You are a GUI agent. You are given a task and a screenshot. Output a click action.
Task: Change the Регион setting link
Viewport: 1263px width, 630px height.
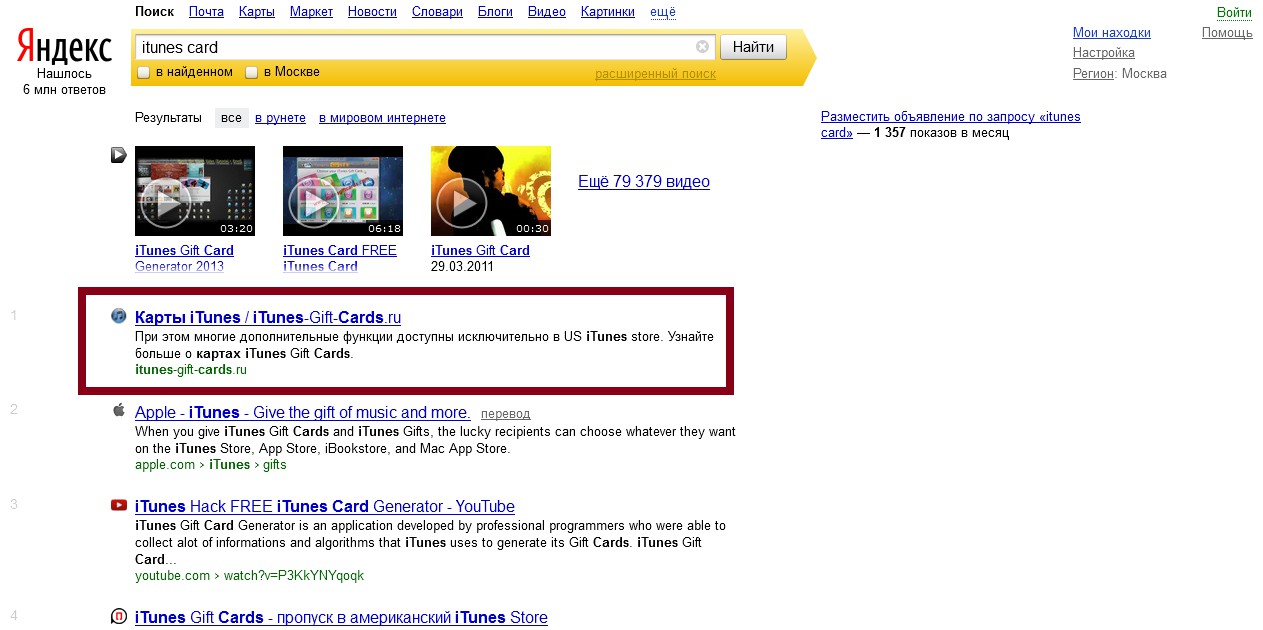[1093, 73]
